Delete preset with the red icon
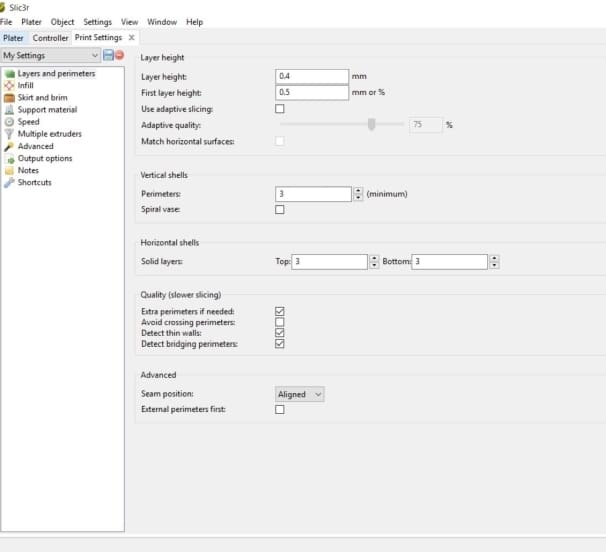This screenshot has height=552, width=606. coord(120,55)
